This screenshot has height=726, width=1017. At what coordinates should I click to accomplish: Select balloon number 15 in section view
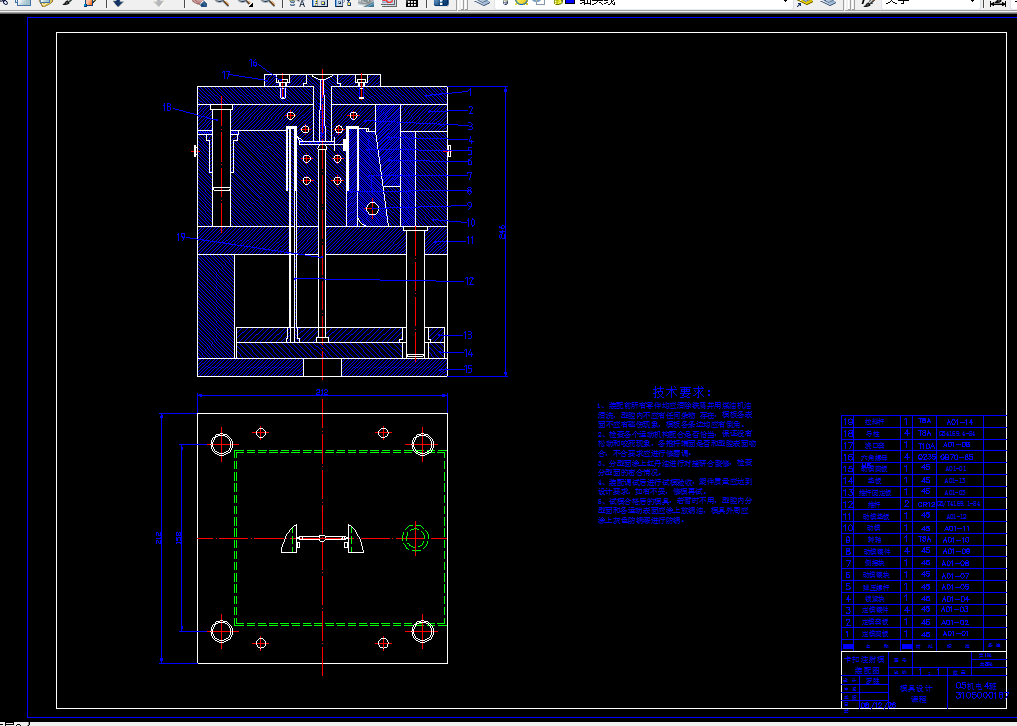(468, 369)
